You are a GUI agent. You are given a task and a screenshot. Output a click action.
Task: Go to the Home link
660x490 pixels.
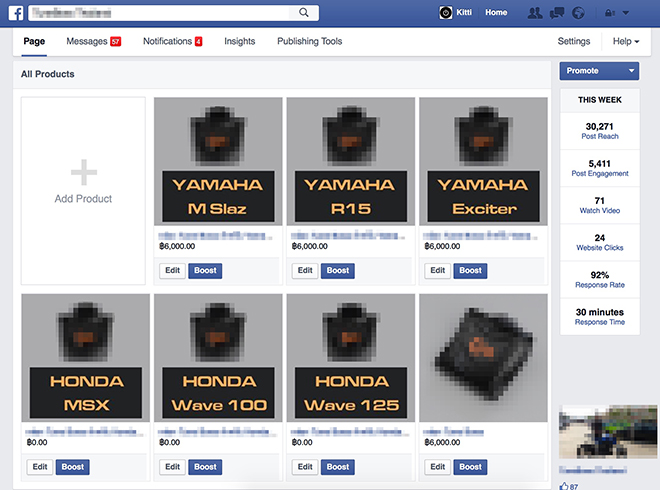496,13
